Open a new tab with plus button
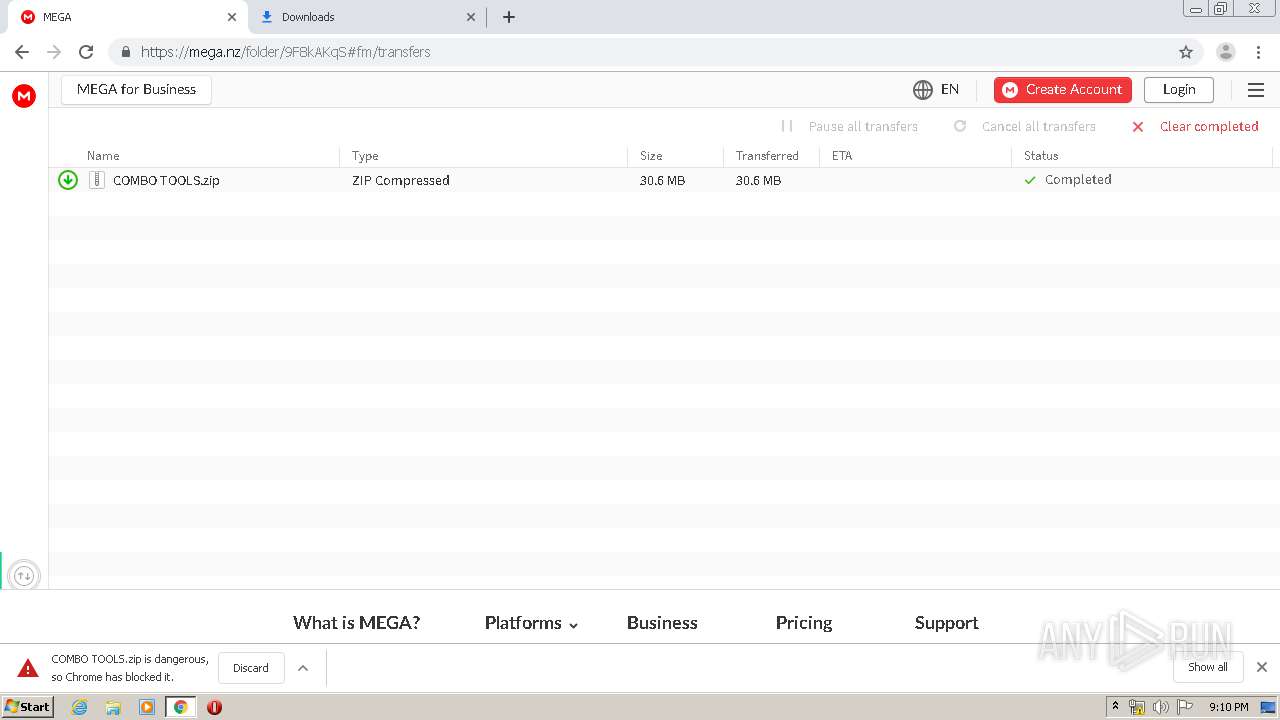Screen dimensions: 1280x720 point(508,17)
